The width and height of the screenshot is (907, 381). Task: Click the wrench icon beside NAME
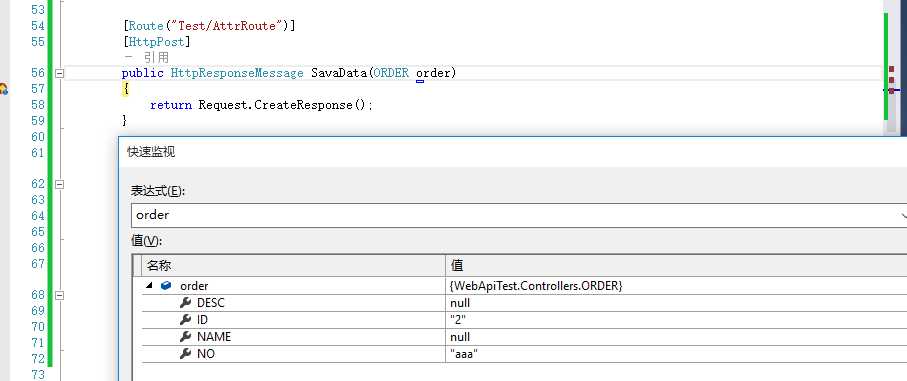click(x=185, y=336)
